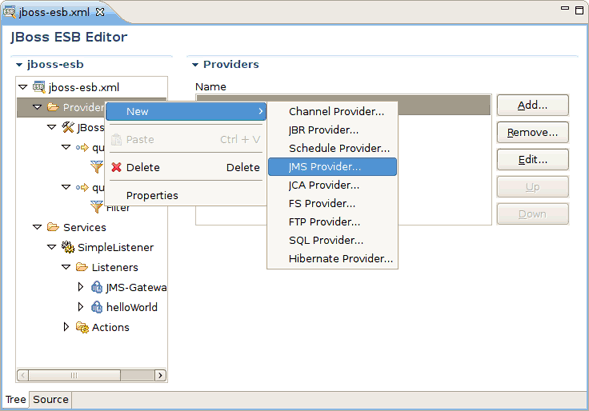Choose FS Provider... option
Screen dimensions: 589x411
332,203
